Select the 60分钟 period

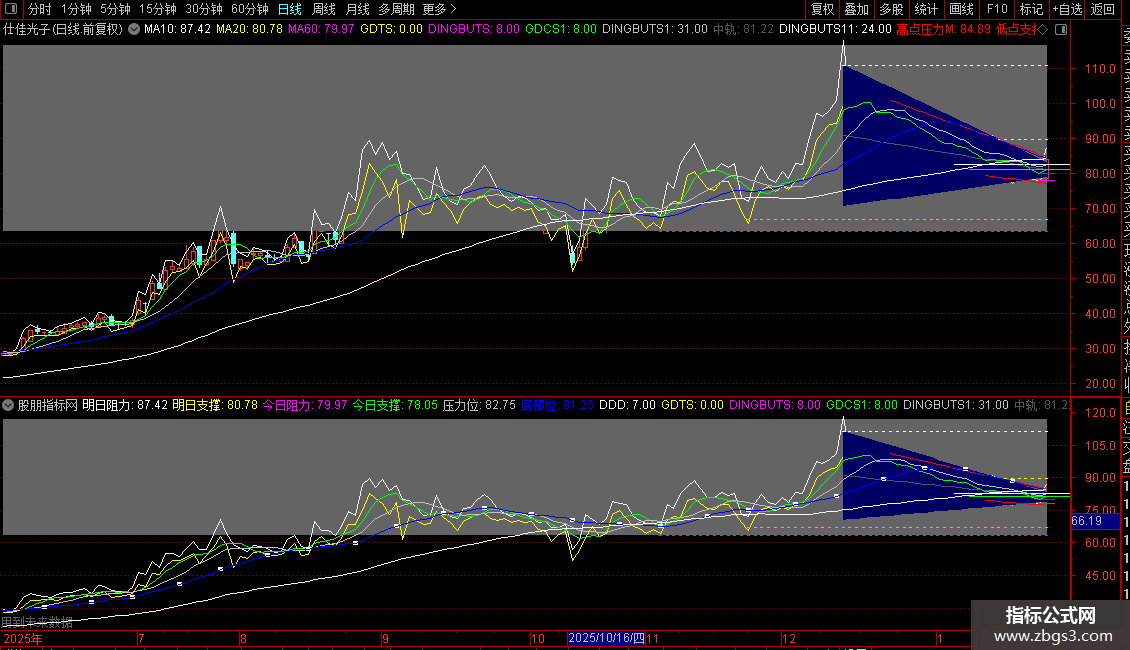coord(250,9)
